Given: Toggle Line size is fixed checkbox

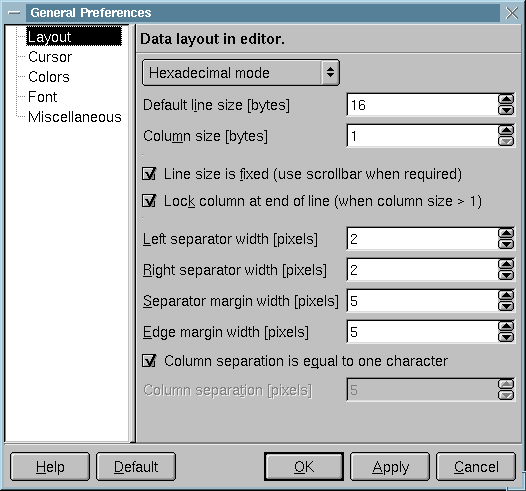Looking at the screenshot, I should [149, 174].
